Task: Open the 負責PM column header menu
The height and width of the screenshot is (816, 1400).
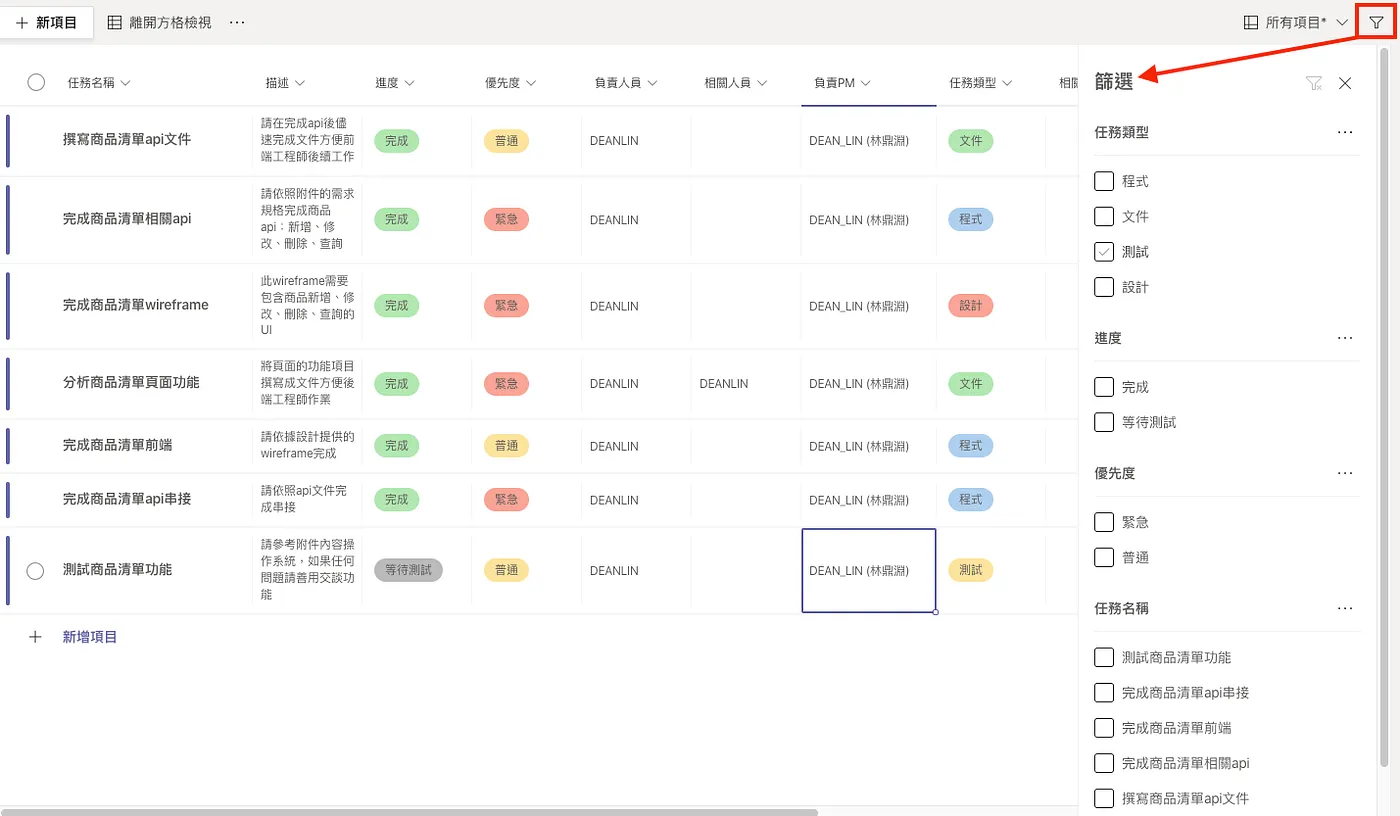Action: 842,83
